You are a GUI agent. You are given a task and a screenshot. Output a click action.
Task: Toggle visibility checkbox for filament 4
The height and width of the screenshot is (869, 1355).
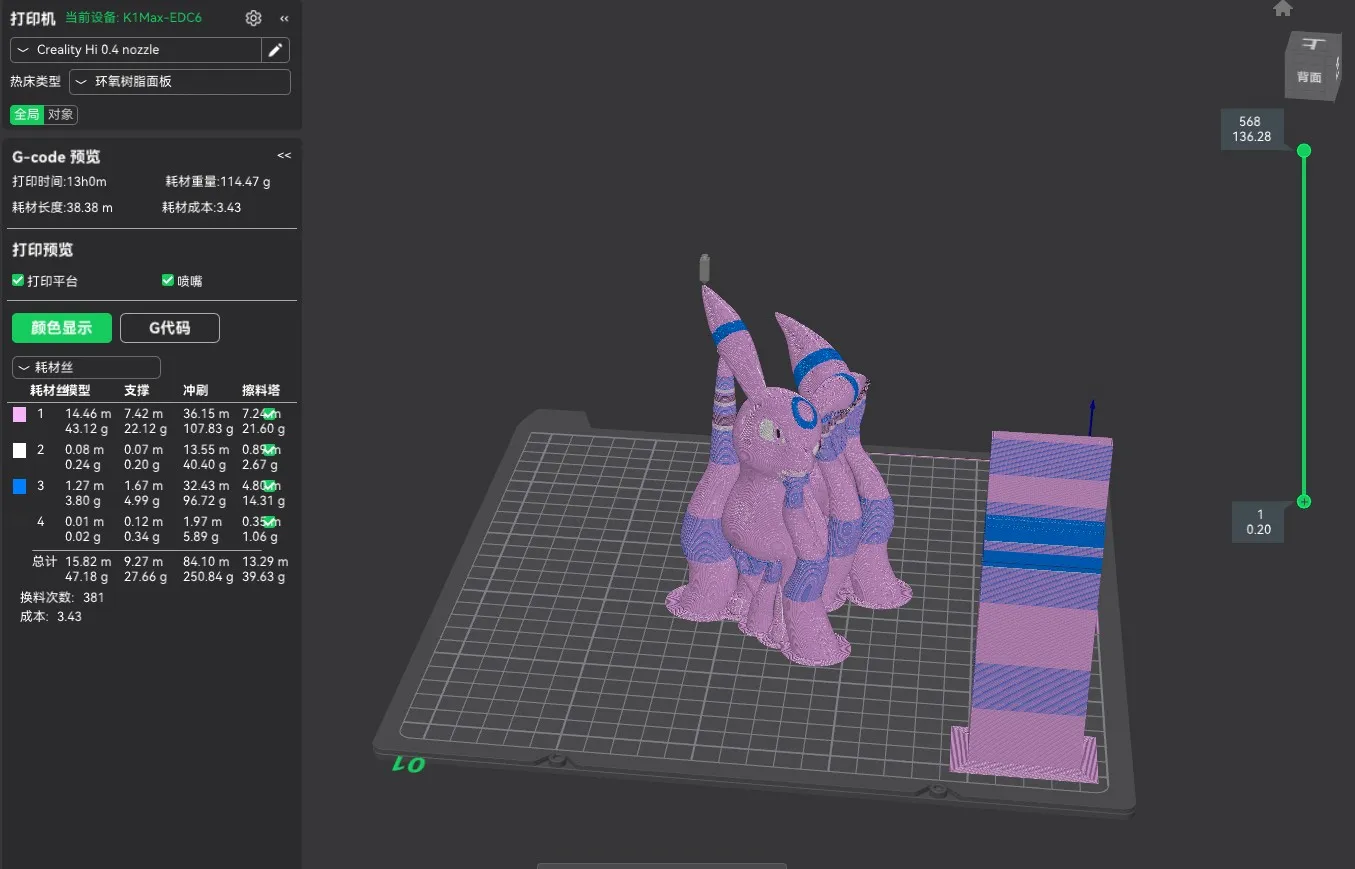coord(269,522)
